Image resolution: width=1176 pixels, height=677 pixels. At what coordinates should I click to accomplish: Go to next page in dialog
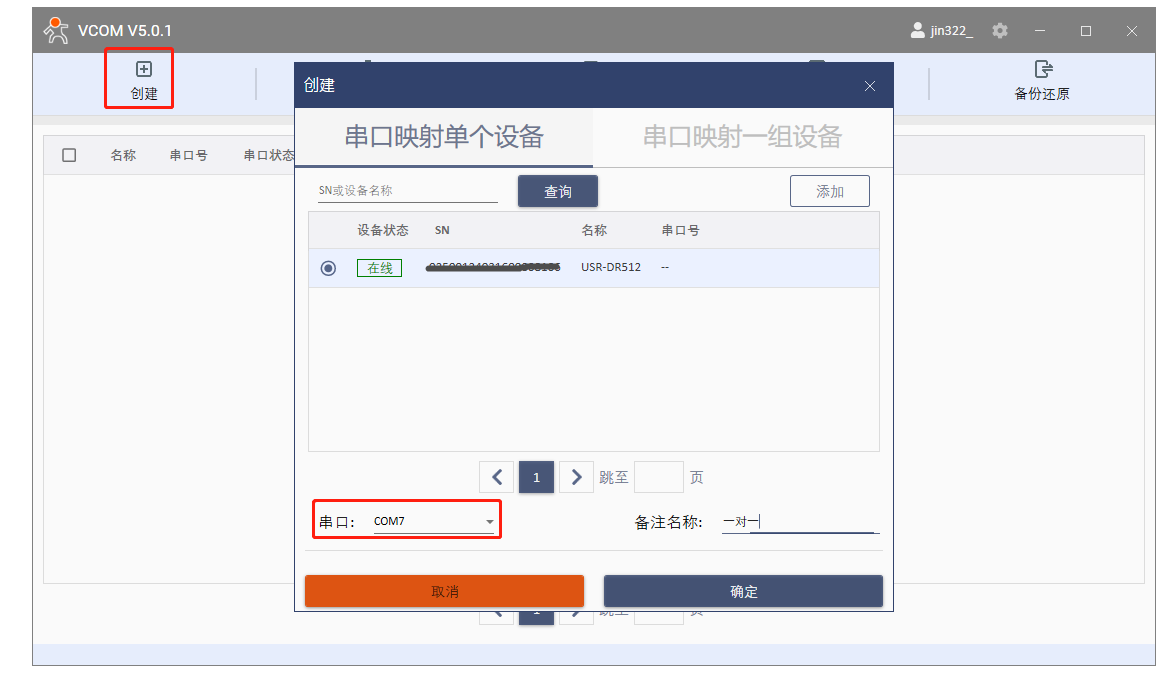576,478
